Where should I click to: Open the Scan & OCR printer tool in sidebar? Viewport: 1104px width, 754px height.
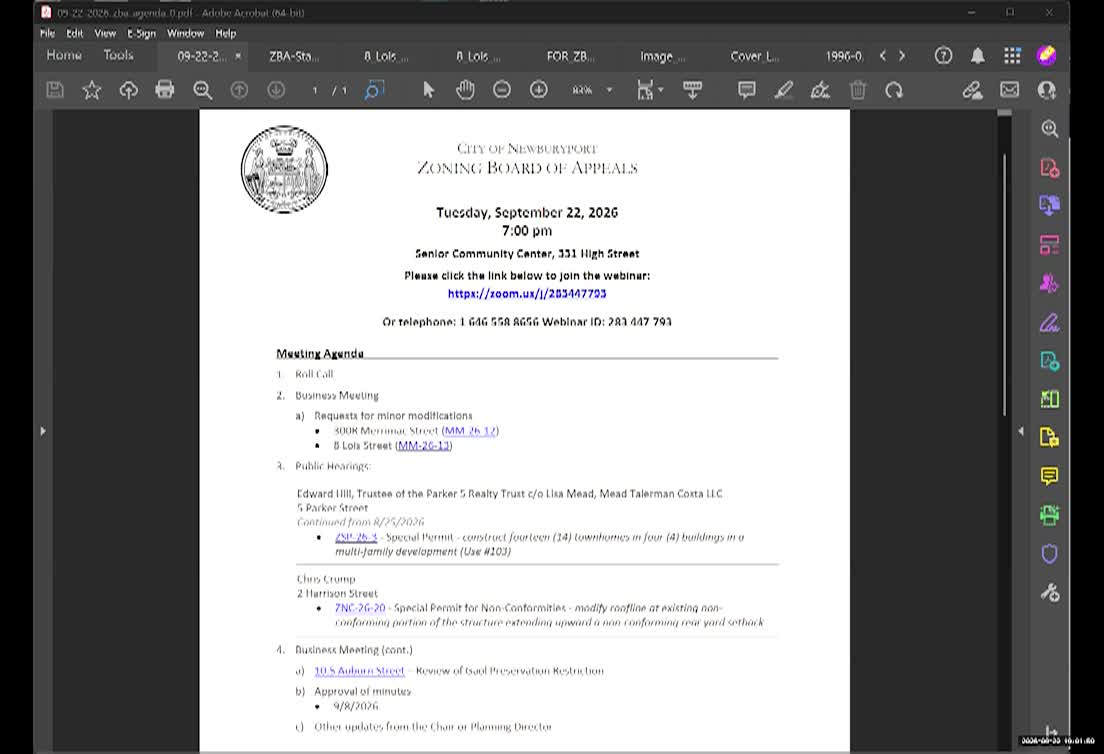point(1049,515)
